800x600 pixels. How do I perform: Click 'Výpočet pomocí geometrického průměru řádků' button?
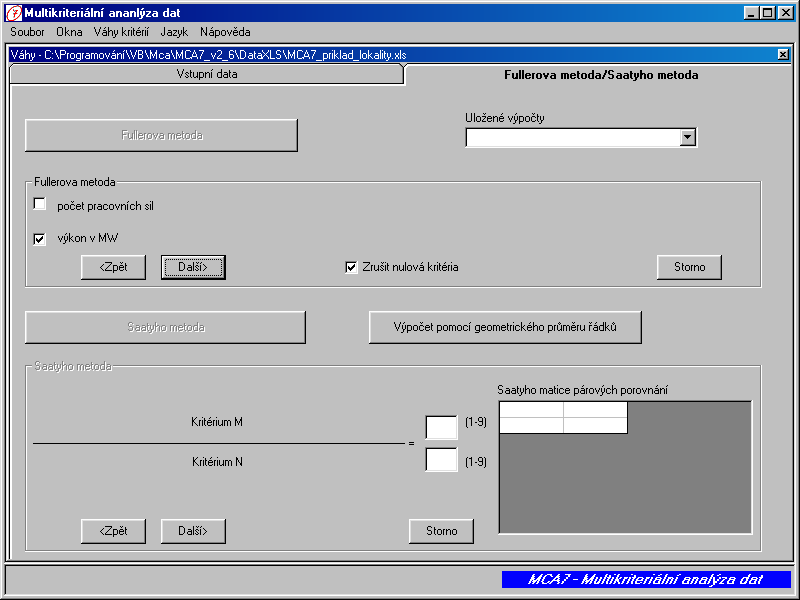tap(505, 327)
